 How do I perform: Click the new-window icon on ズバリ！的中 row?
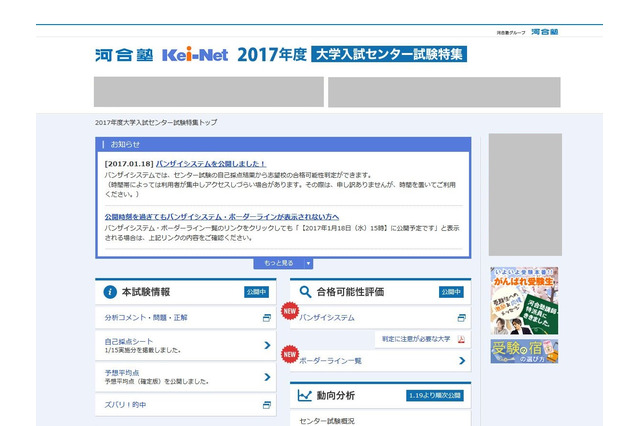[x=267, y=405]
